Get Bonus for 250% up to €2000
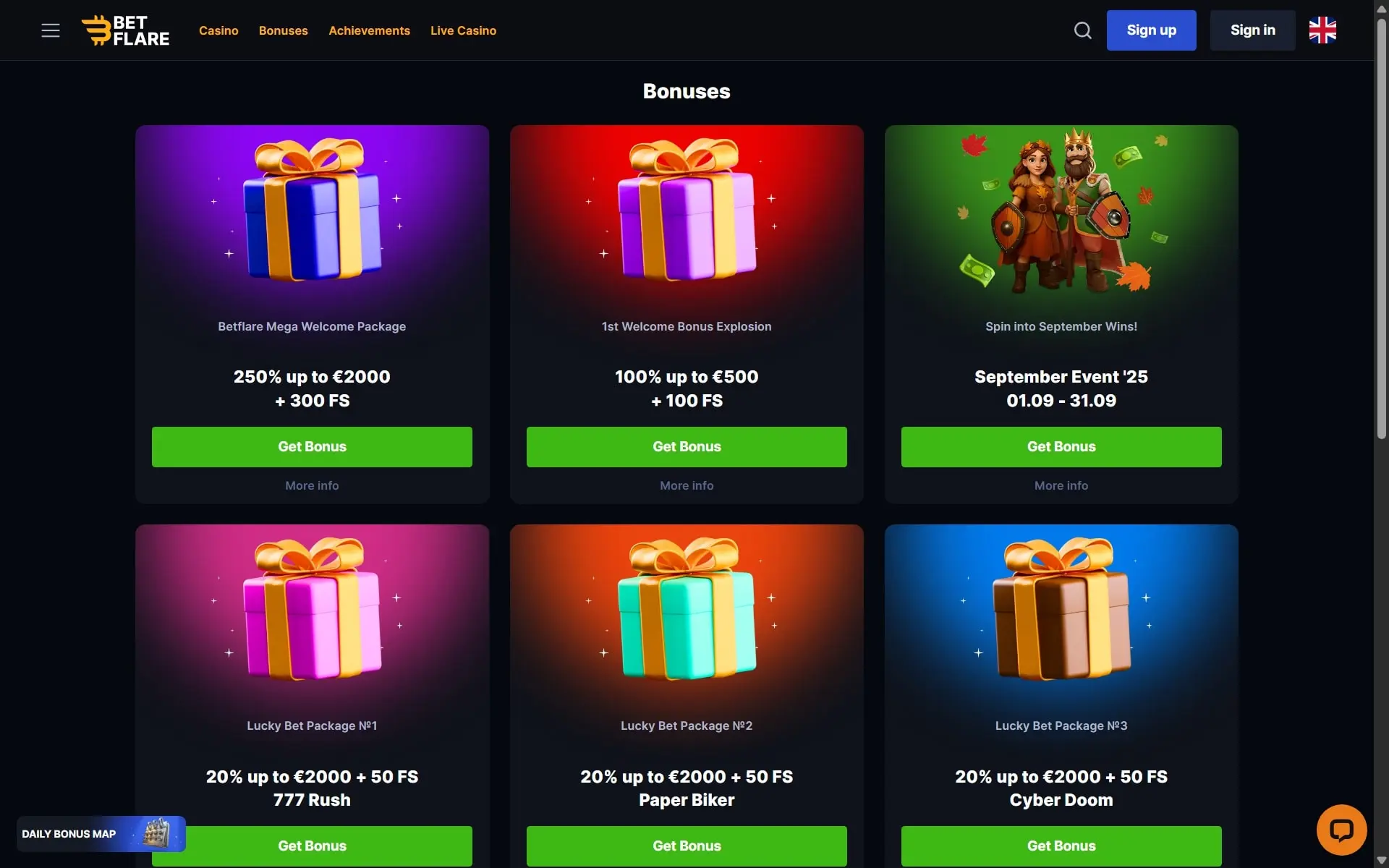Image resolution: width=1389 pixels, height=868 pixels. [312, 447]
